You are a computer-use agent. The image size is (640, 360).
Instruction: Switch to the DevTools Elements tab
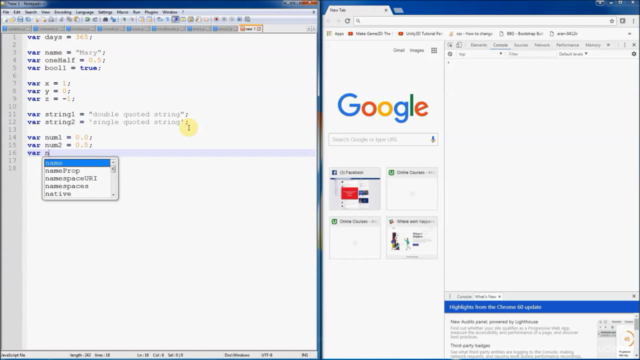point(478,45)
